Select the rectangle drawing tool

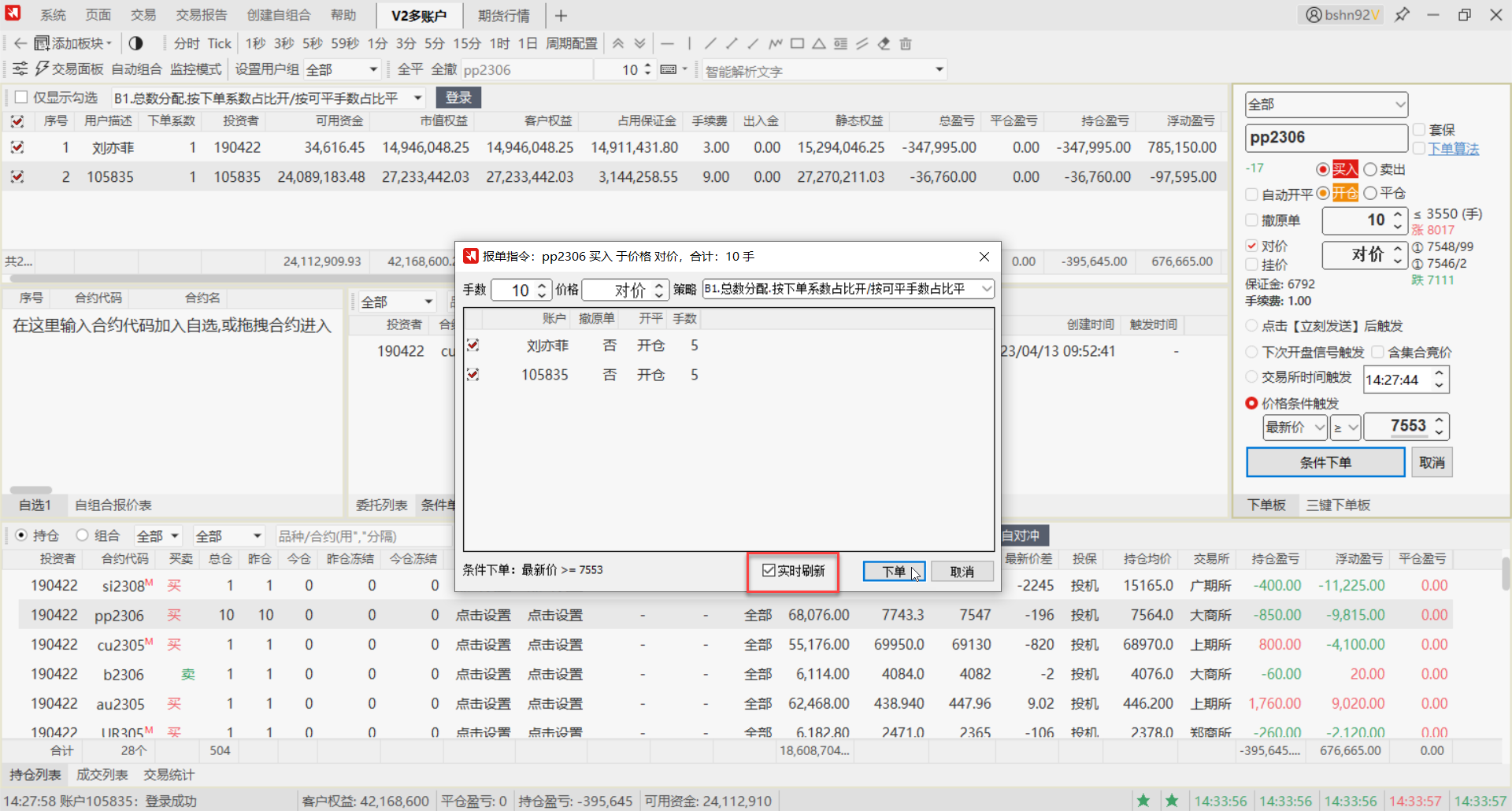(x=797, y=43)
